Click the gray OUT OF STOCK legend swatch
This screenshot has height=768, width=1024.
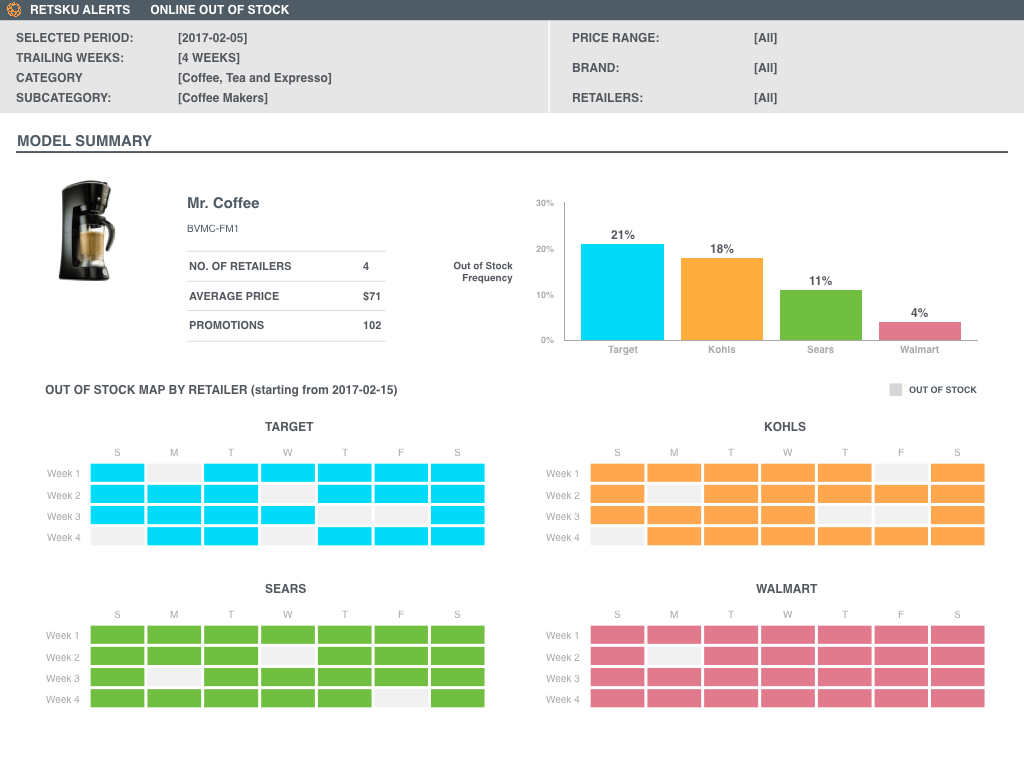click(x=895, y=390)
